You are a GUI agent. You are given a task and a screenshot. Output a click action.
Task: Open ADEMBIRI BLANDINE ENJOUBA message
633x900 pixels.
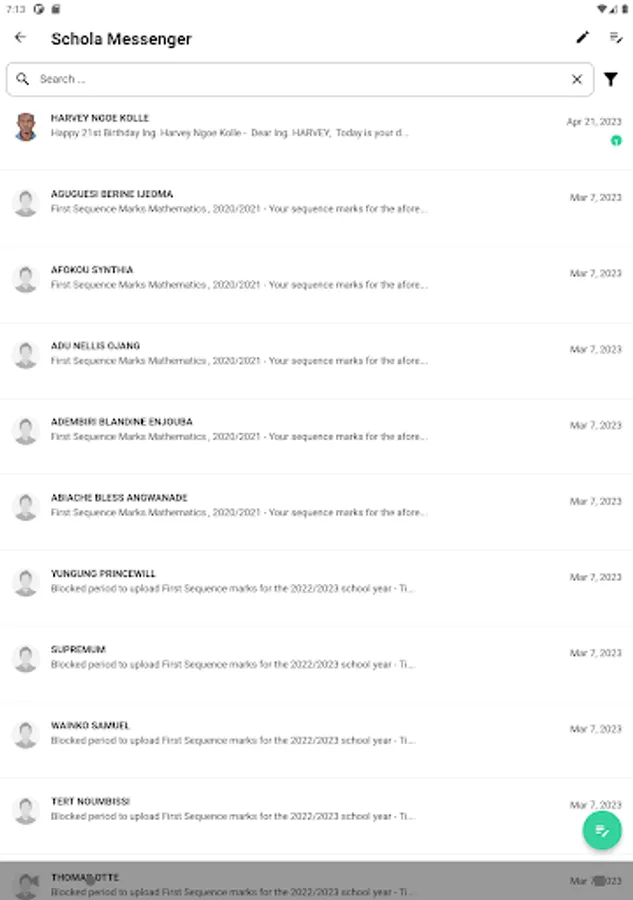[x=316, y=437]
